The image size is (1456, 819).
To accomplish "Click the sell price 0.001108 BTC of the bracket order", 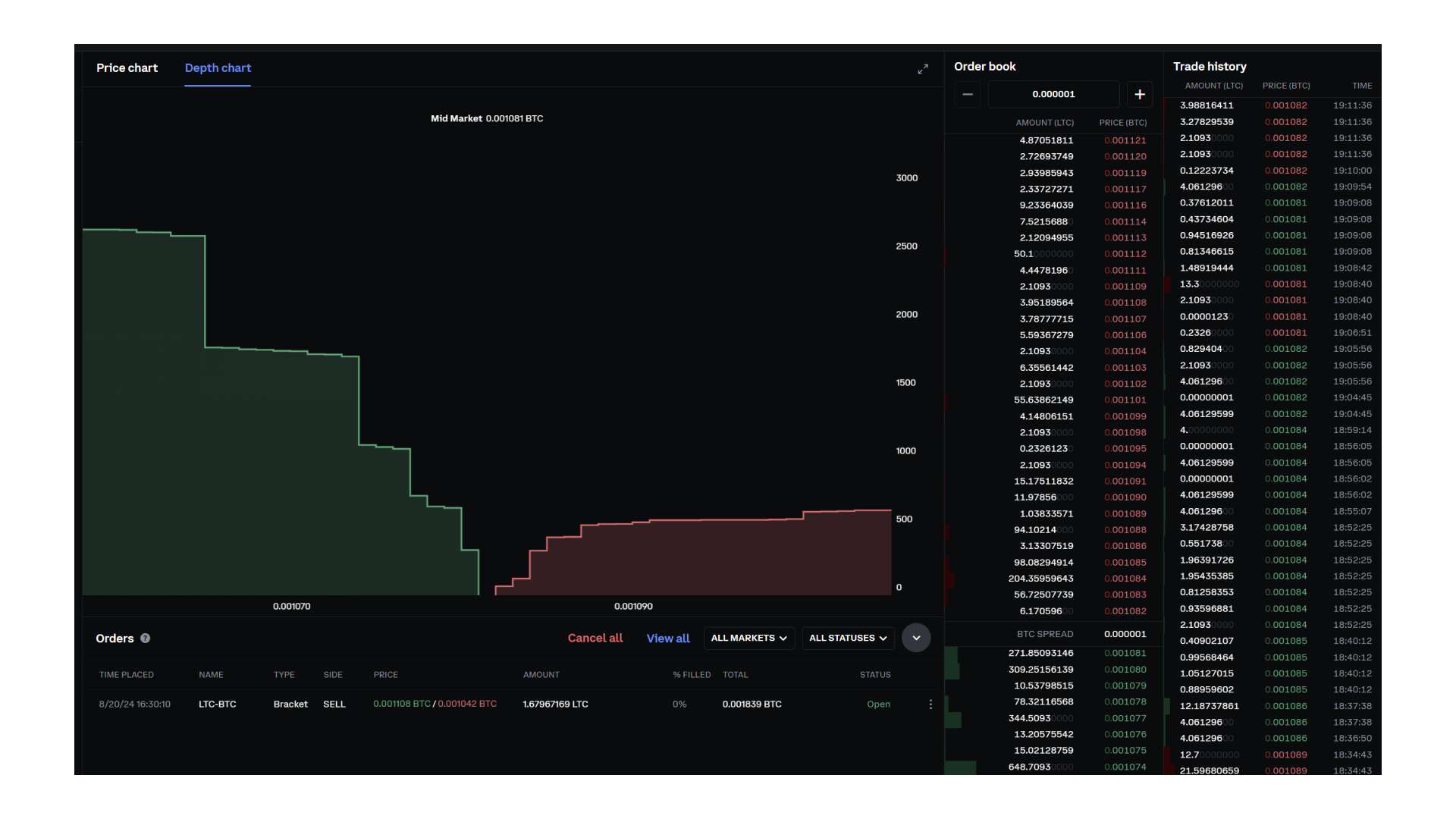I will (402, 704).
